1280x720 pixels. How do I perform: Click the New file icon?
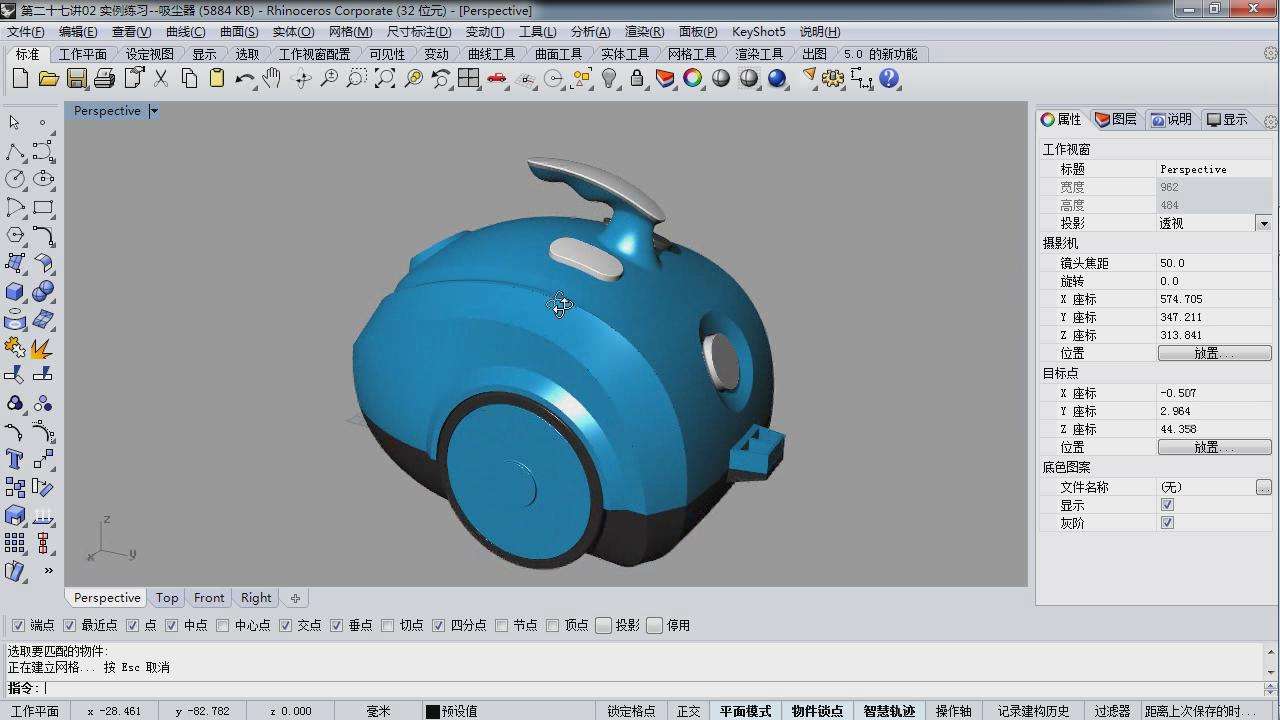tap(20, 78)
